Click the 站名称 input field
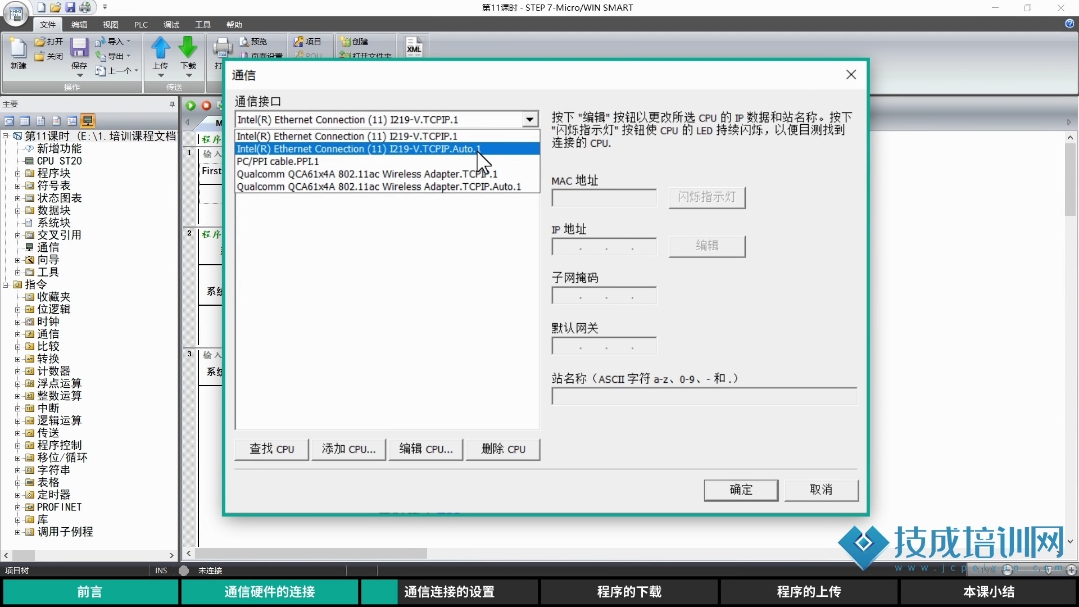 [704, 396]
